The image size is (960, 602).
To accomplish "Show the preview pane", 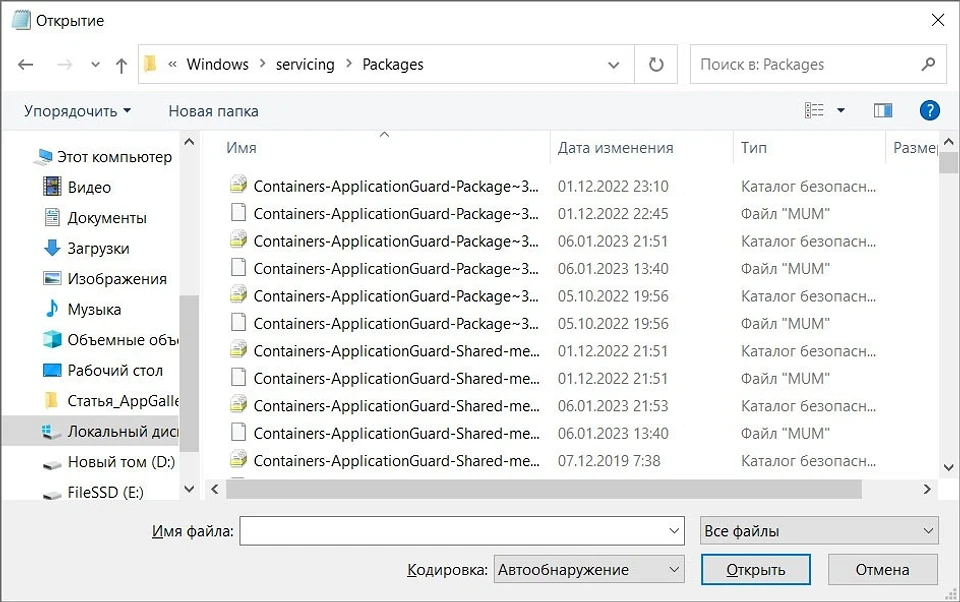I will (x=882, y=110).
